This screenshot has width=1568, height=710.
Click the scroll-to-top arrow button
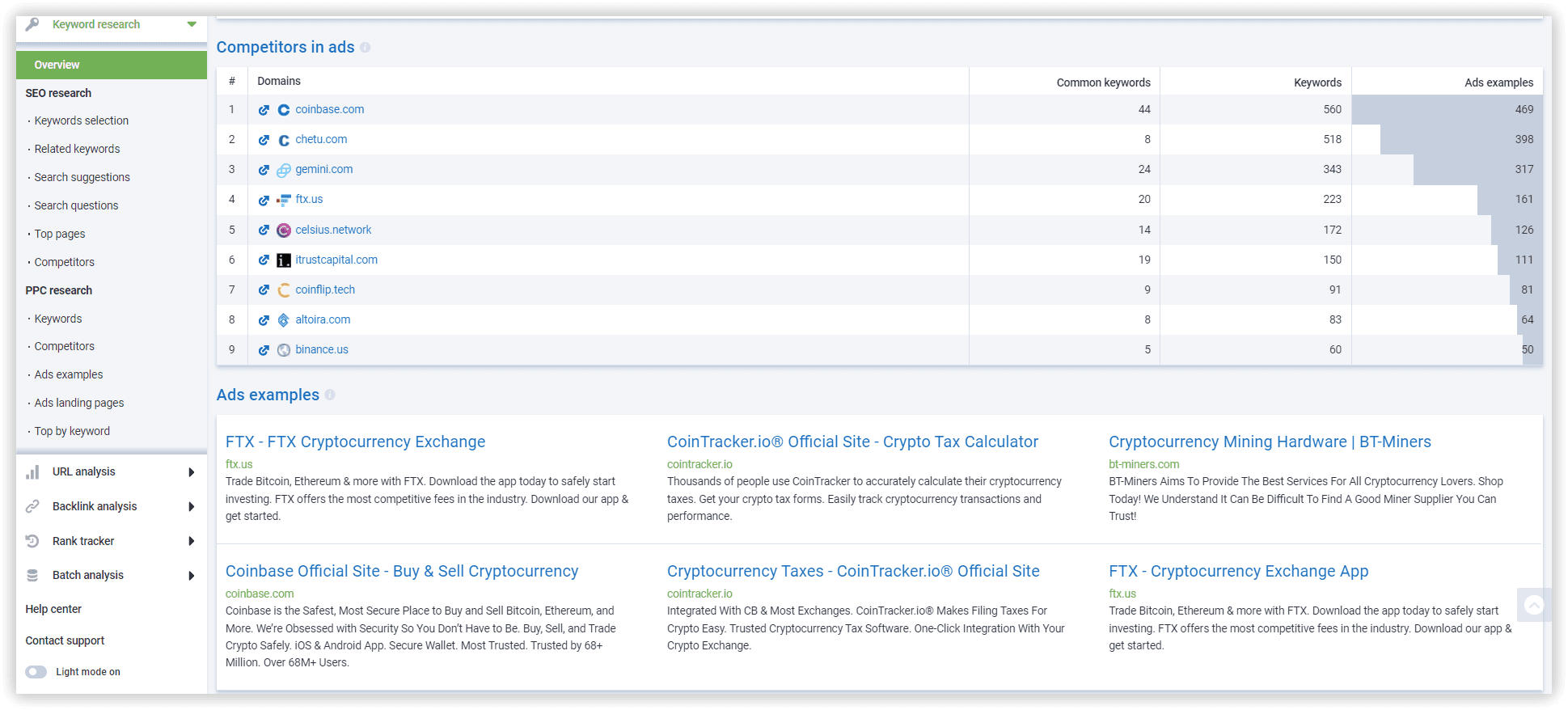1534,605
